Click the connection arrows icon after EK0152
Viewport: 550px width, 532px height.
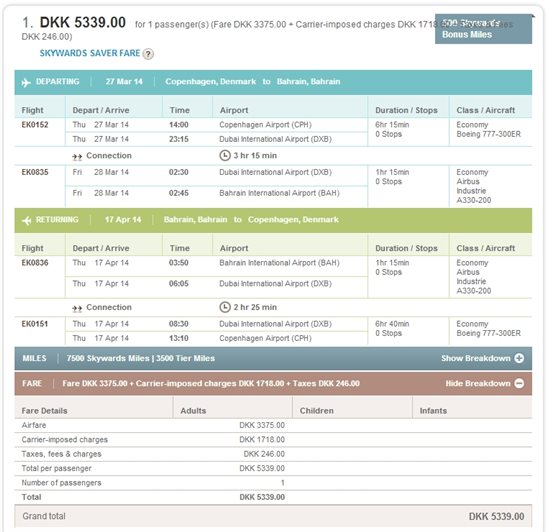77,157
